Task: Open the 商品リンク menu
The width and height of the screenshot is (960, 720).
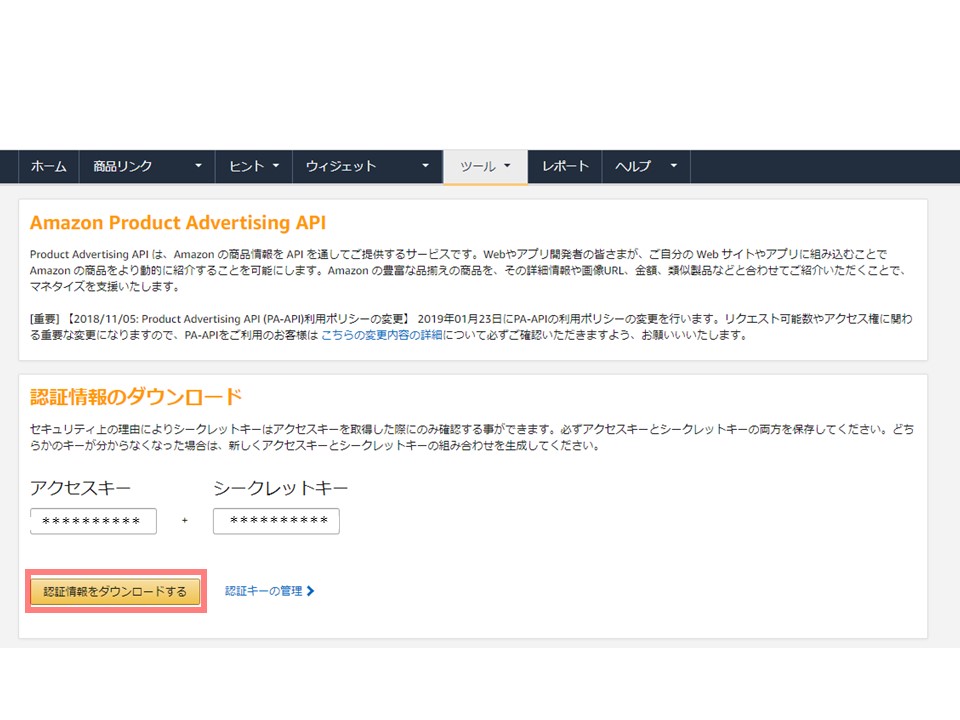Action: (123, 167)
